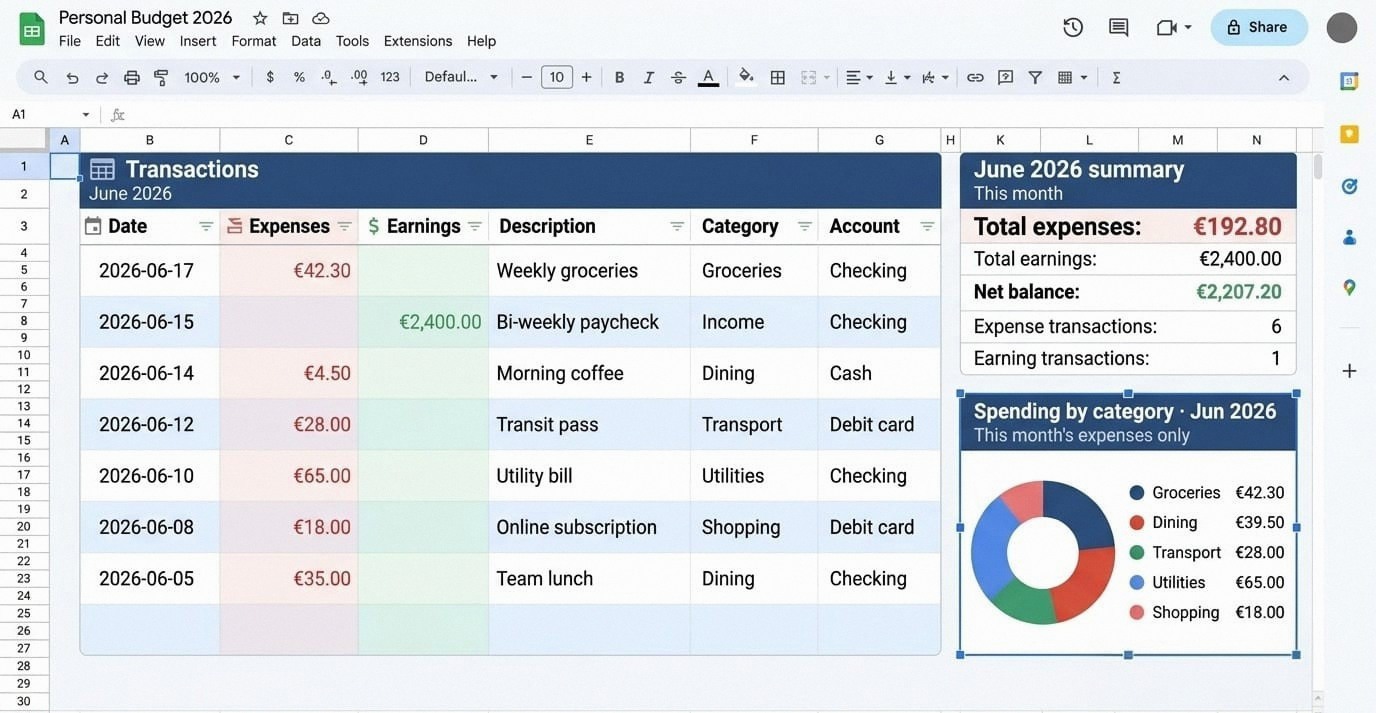Image resolution: width=1376 pixels, height=713 pixels.
Task: Create a filter with funnel icon
Action: 1035,77
